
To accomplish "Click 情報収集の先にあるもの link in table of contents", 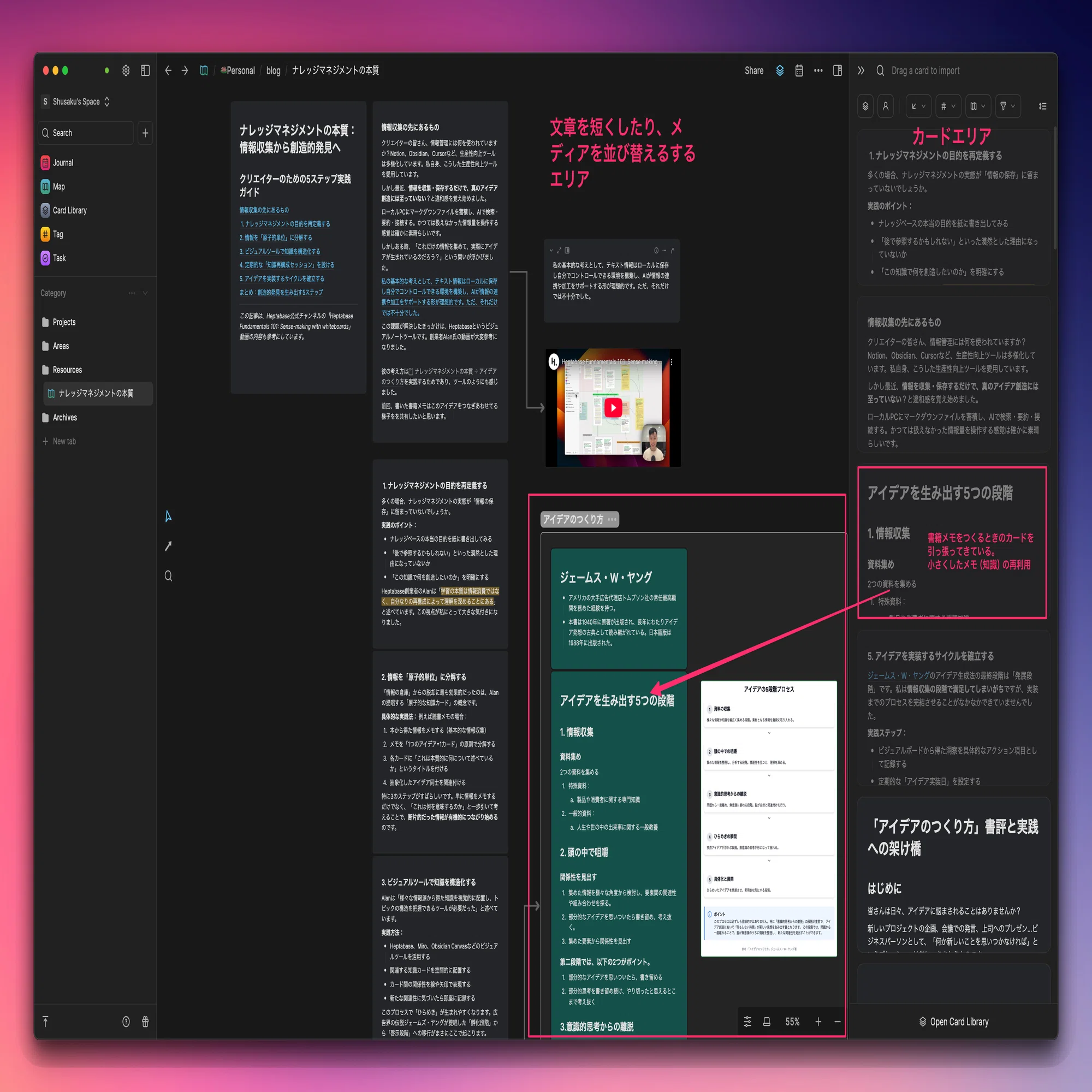I will (x=264, y=210).
